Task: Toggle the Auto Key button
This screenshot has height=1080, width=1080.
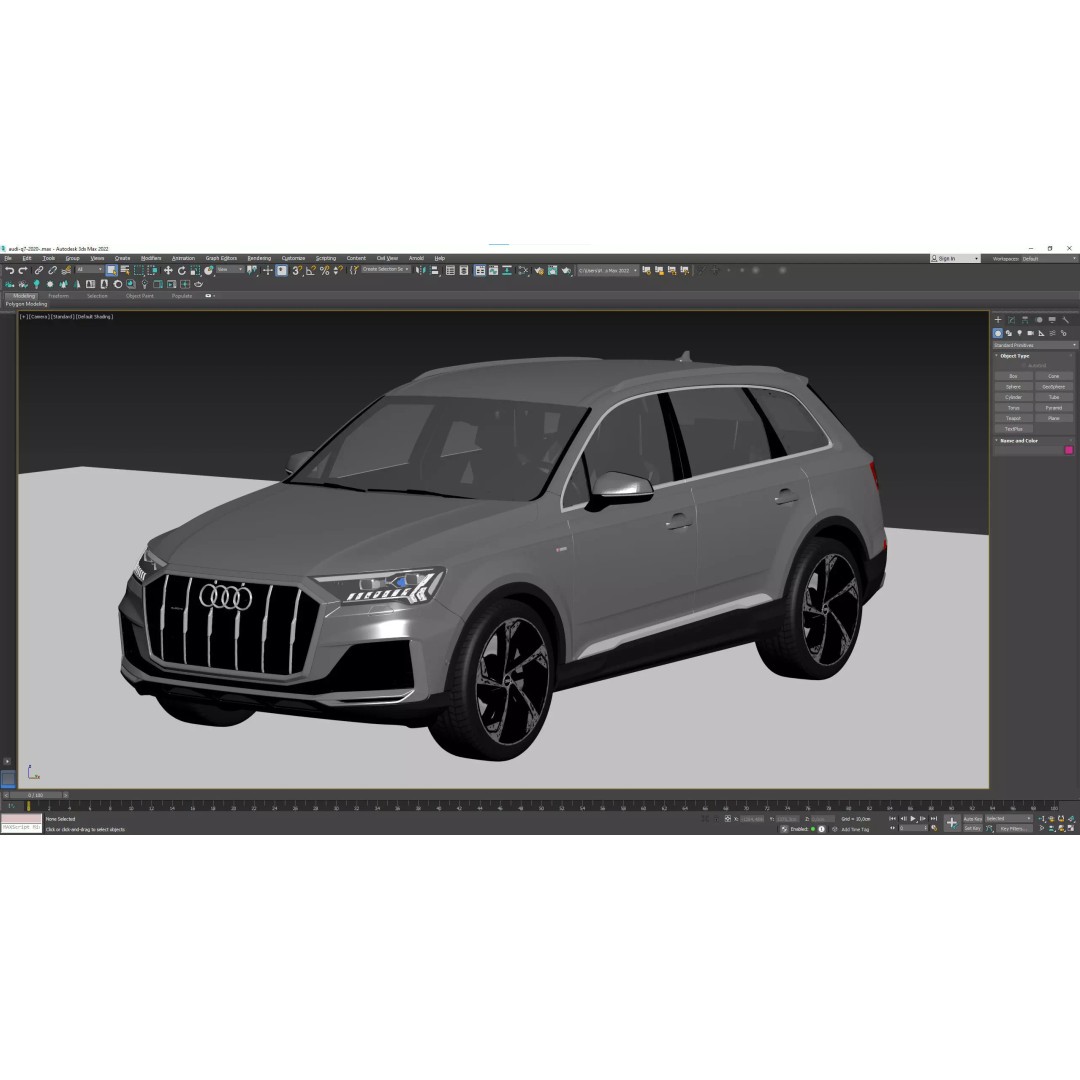Action: (x=973, y=819)
